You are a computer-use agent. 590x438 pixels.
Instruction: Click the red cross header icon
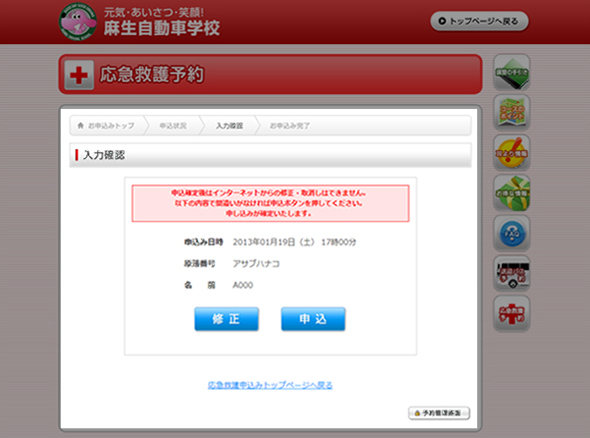point(79,75)
